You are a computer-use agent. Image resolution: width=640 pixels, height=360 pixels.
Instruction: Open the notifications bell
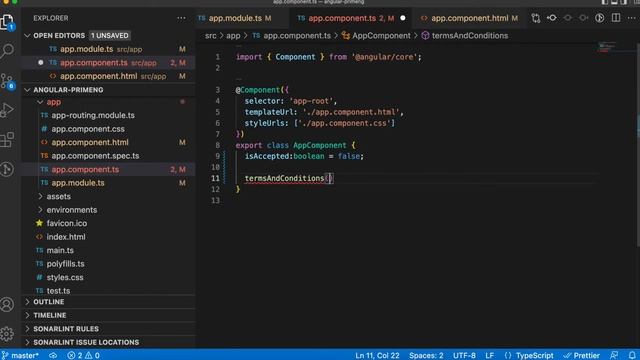pos(632,355)
